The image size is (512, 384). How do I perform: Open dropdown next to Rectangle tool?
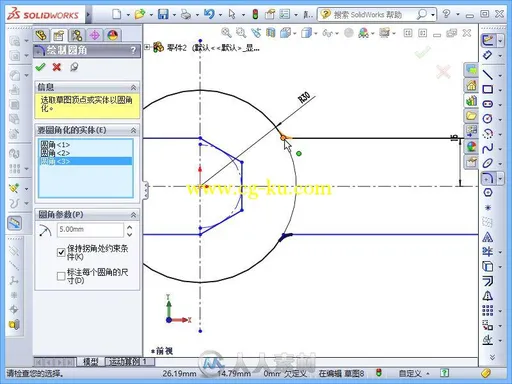tap(500, 90)
